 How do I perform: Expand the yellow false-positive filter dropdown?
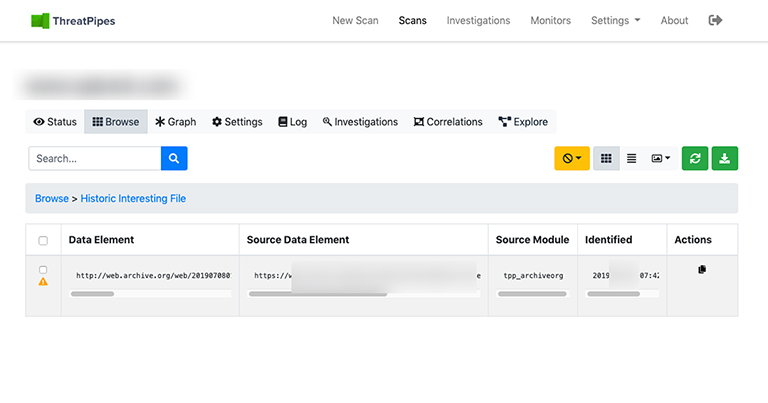click(572, 158)
